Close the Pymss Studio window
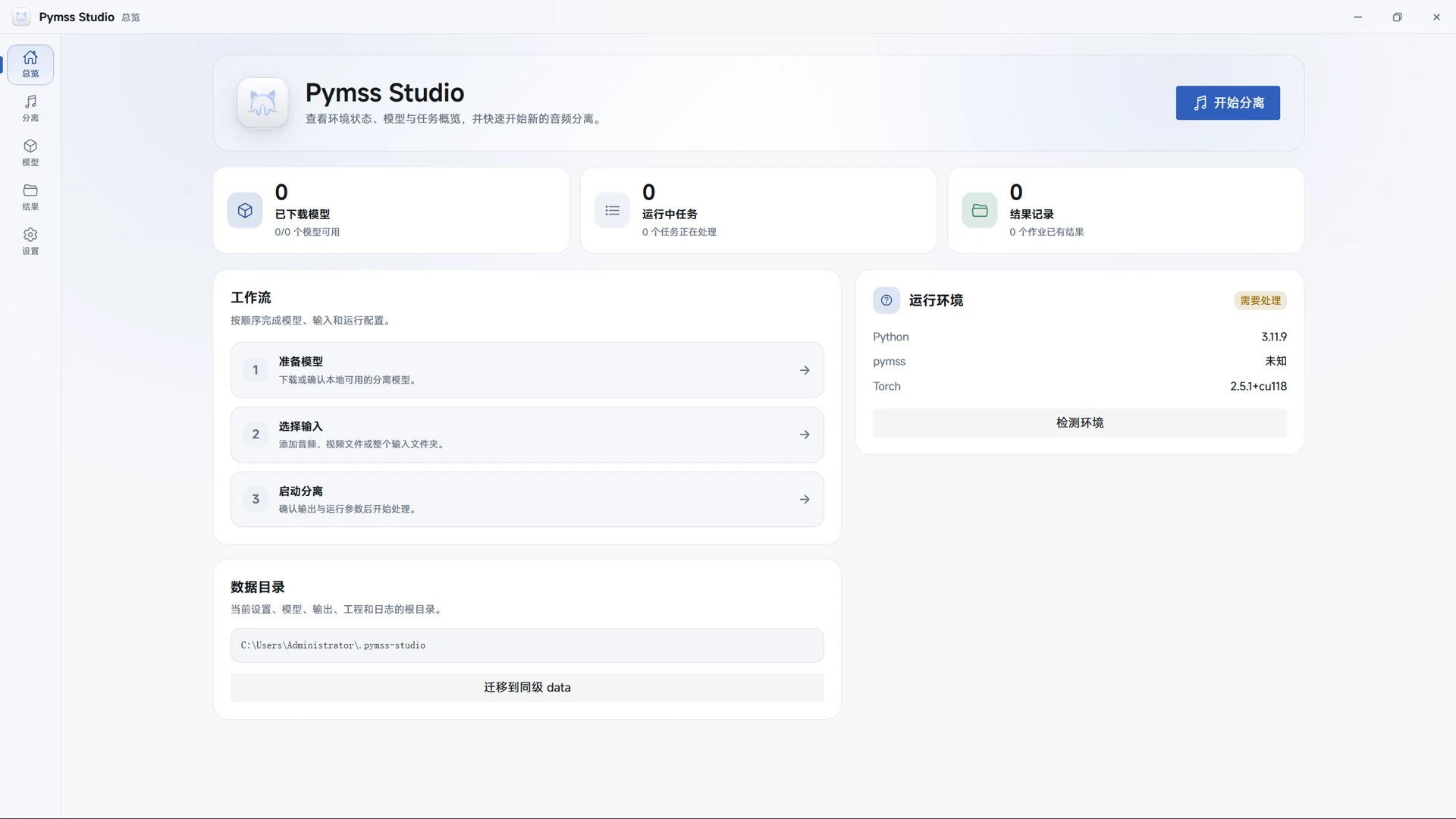1456x819 pixels. (1436, 17)
